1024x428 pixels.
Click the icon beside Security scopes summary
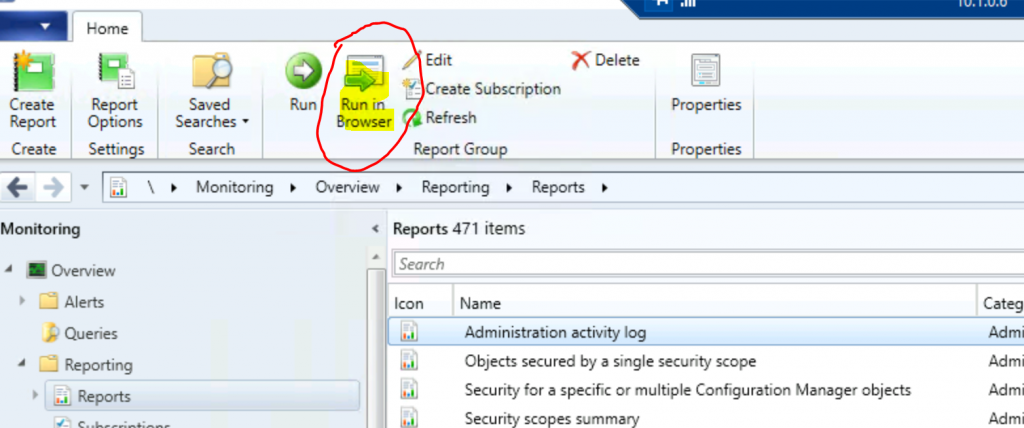point(409,418)
